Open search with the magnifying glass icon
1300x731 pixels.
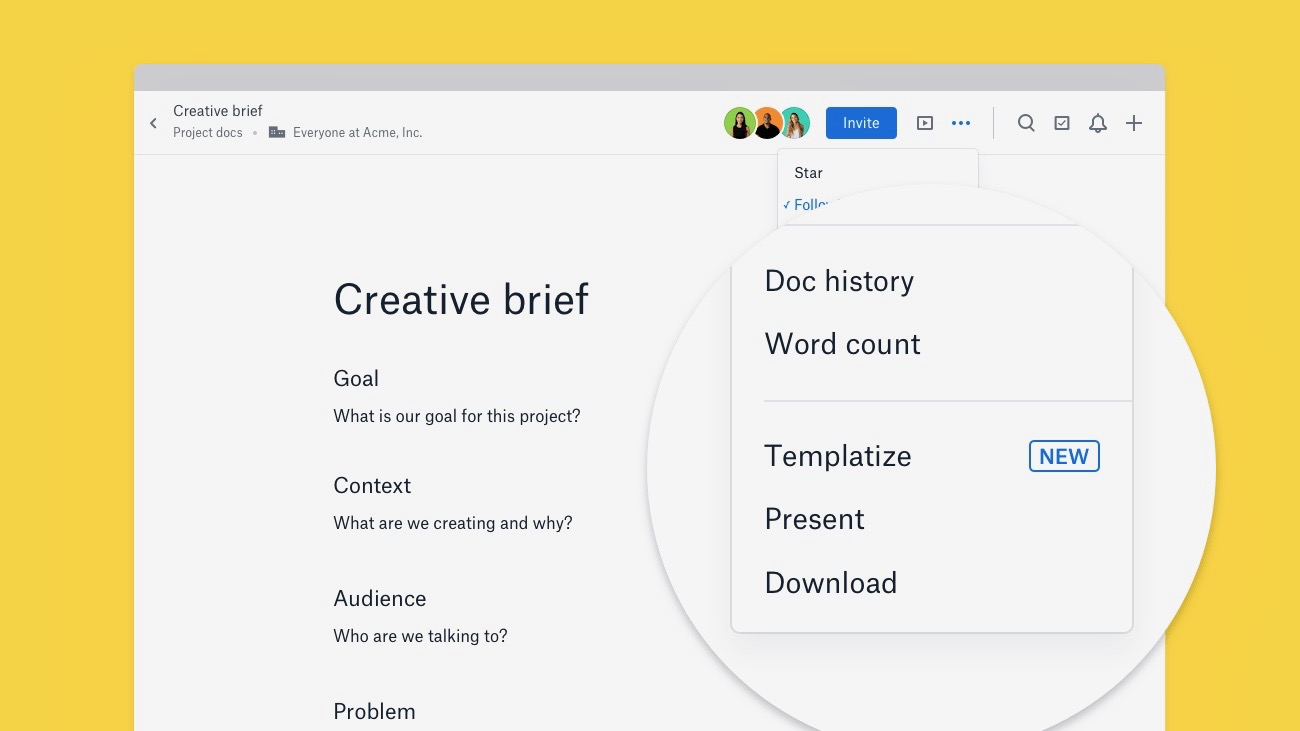(1026, 123)
